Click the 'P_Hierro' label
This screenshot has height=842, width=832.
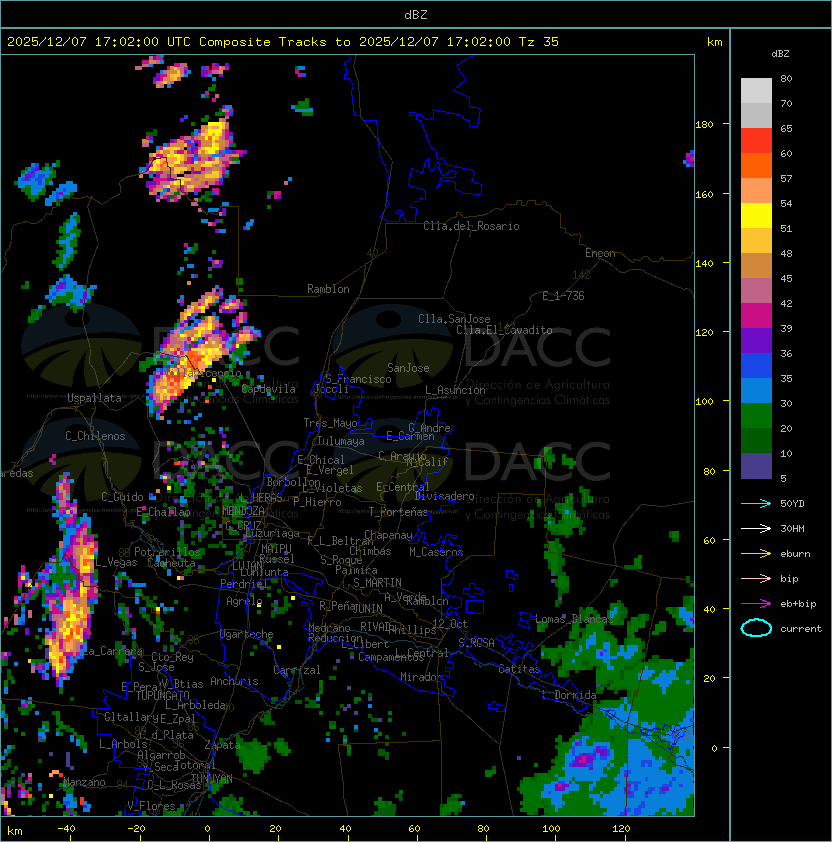click(317, 502)
